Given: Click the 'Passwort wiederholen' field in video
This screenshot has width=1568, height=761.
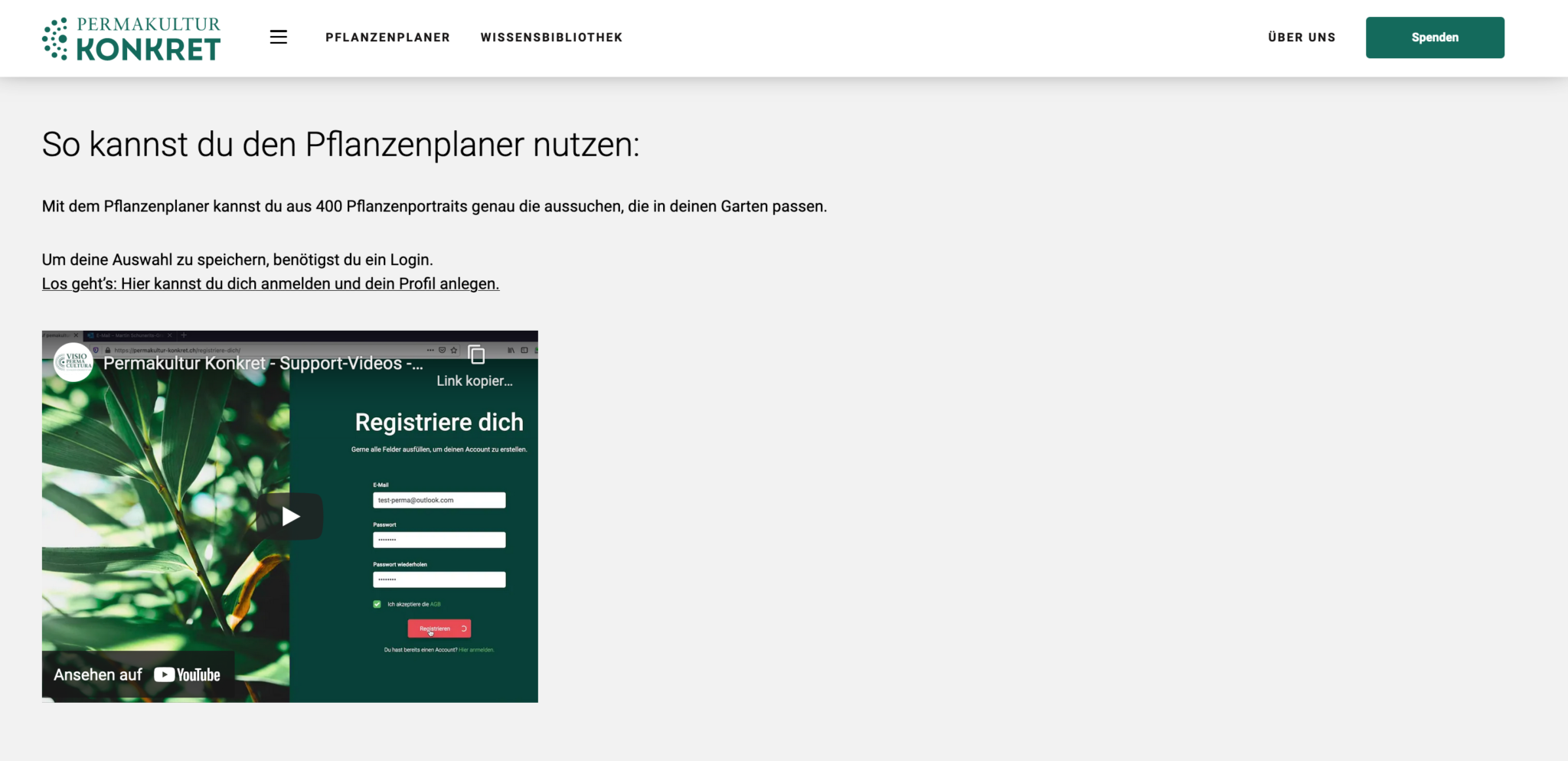Looking at the screenshot, I should pyautogui.click(x=439, y=580).
